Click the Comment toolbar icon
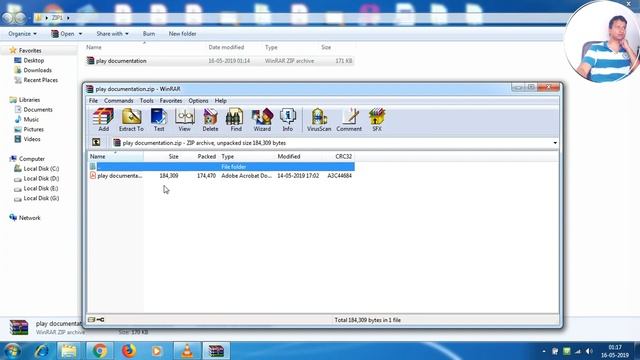Screen dimensions: 640x360 click(349, 120)
